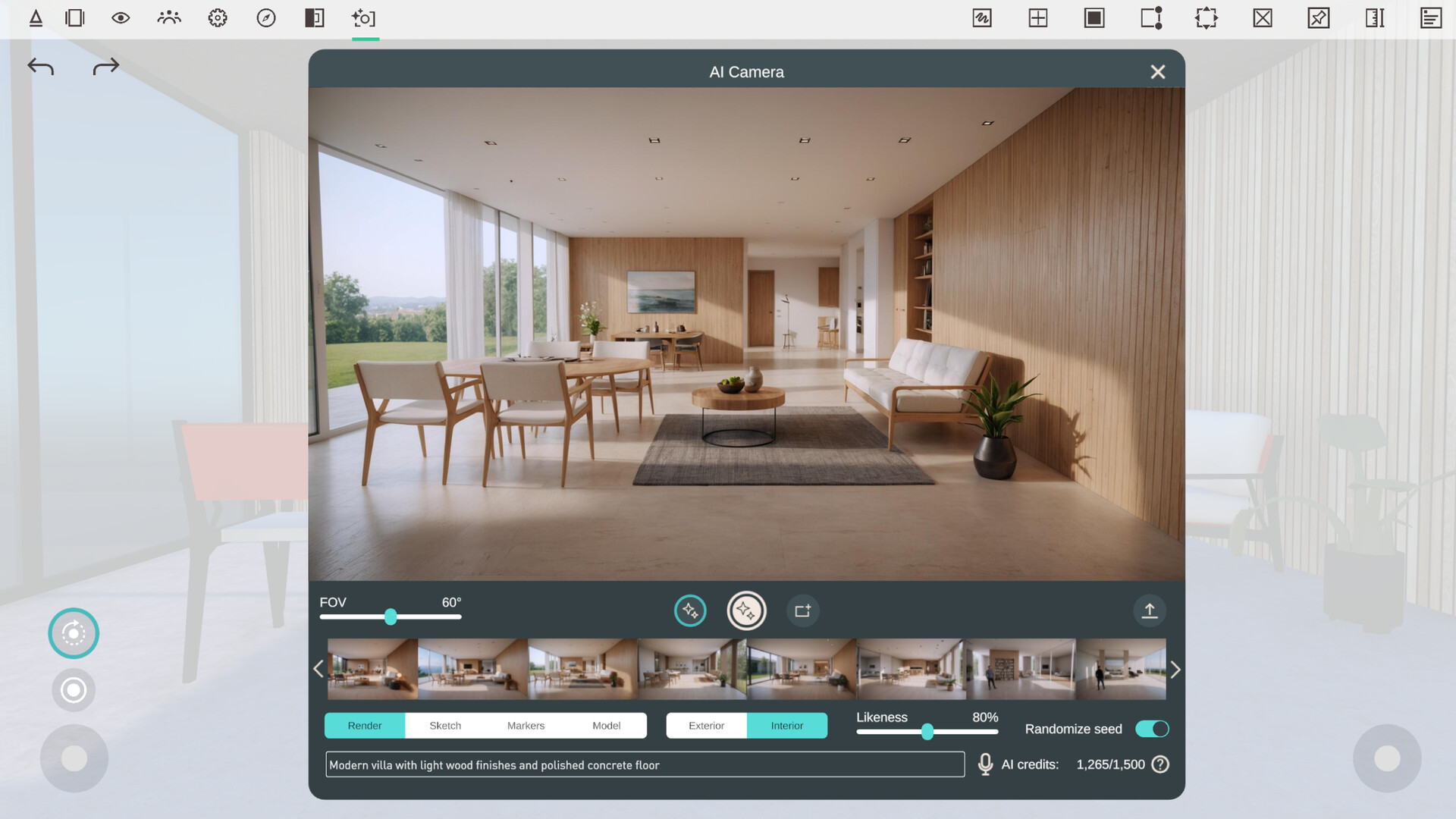Open the AI Camera tool in the top toolbar
Image resolution: width=1456 pixels, height=819 pixels.
pyautogui.click(x=364, y=18)
